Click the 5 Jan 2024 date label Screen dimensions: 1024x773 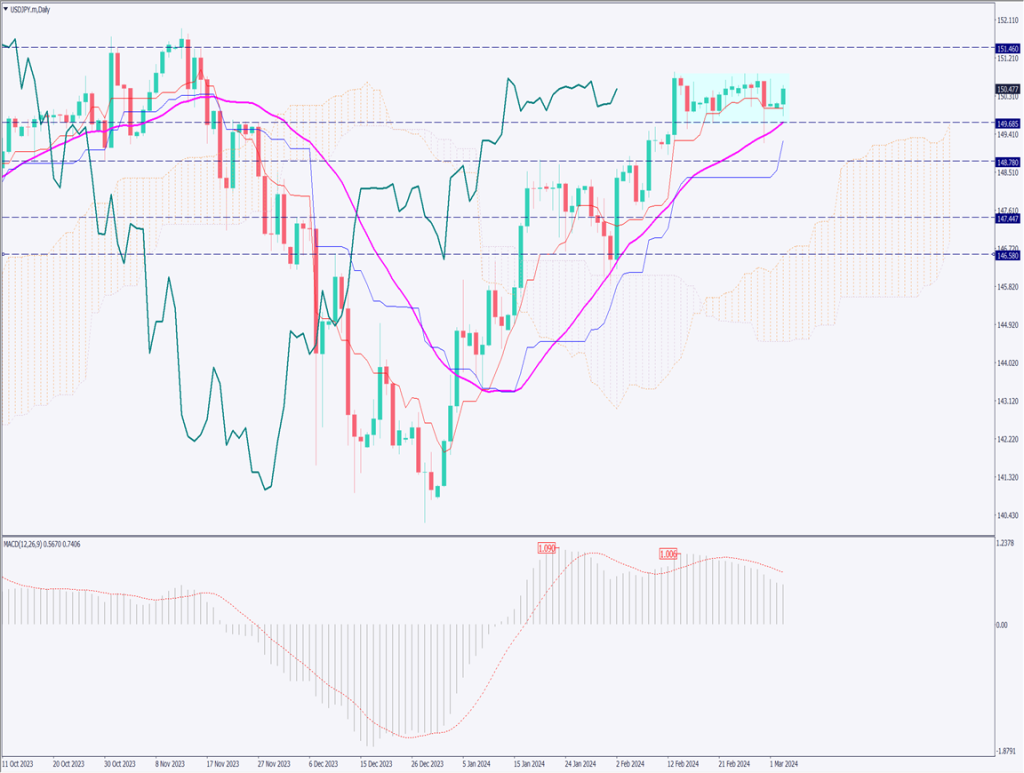[475, 763]
